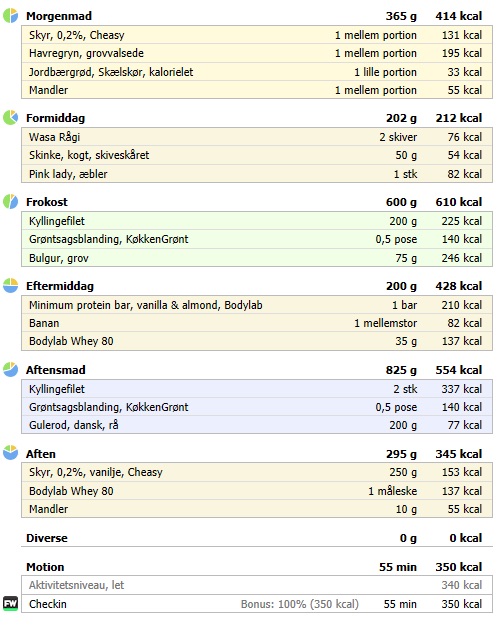Select the Morgenmad meal heading

coord(59,16)
